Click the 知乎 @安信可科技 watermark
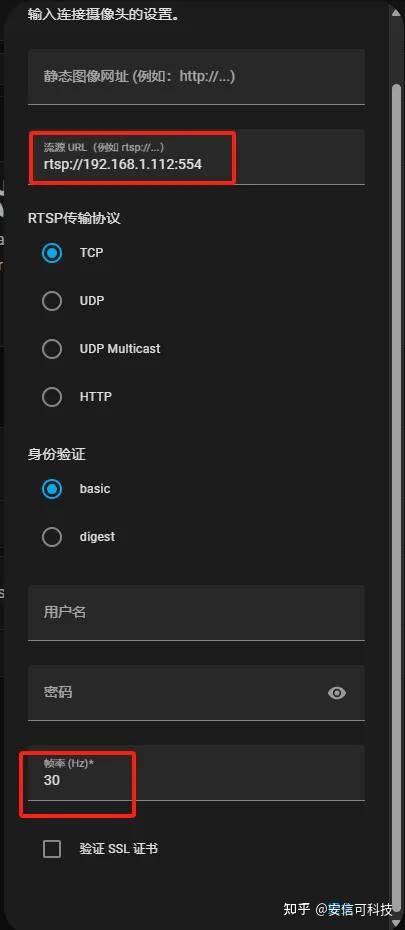This screenshot has height=930, width=405. [x=337, y=909]
